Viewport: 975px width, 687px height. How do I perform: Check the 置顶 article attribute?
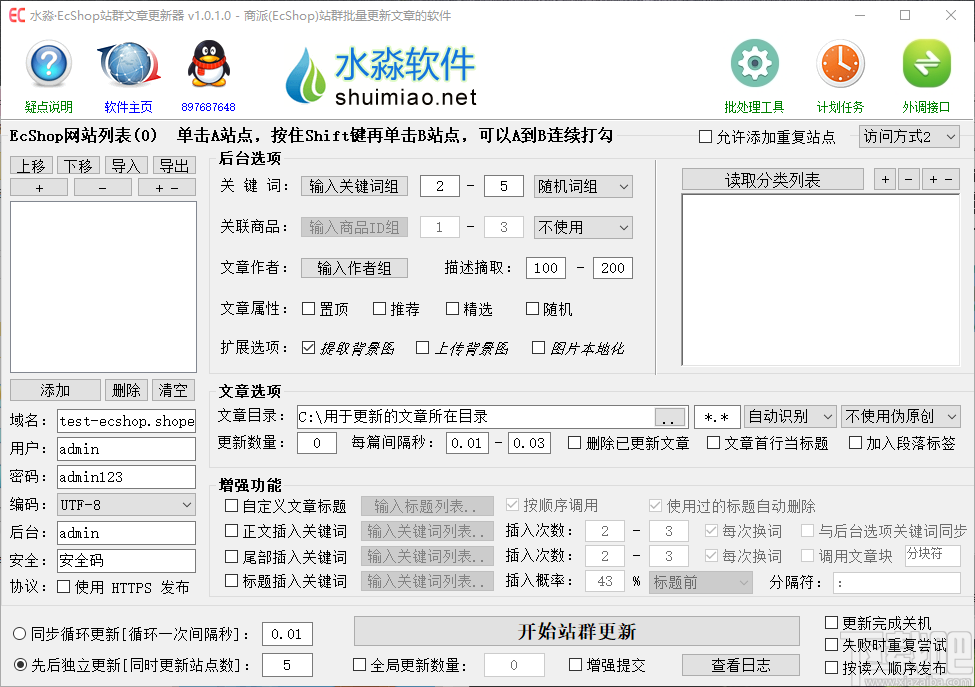(x=309, y=309)
